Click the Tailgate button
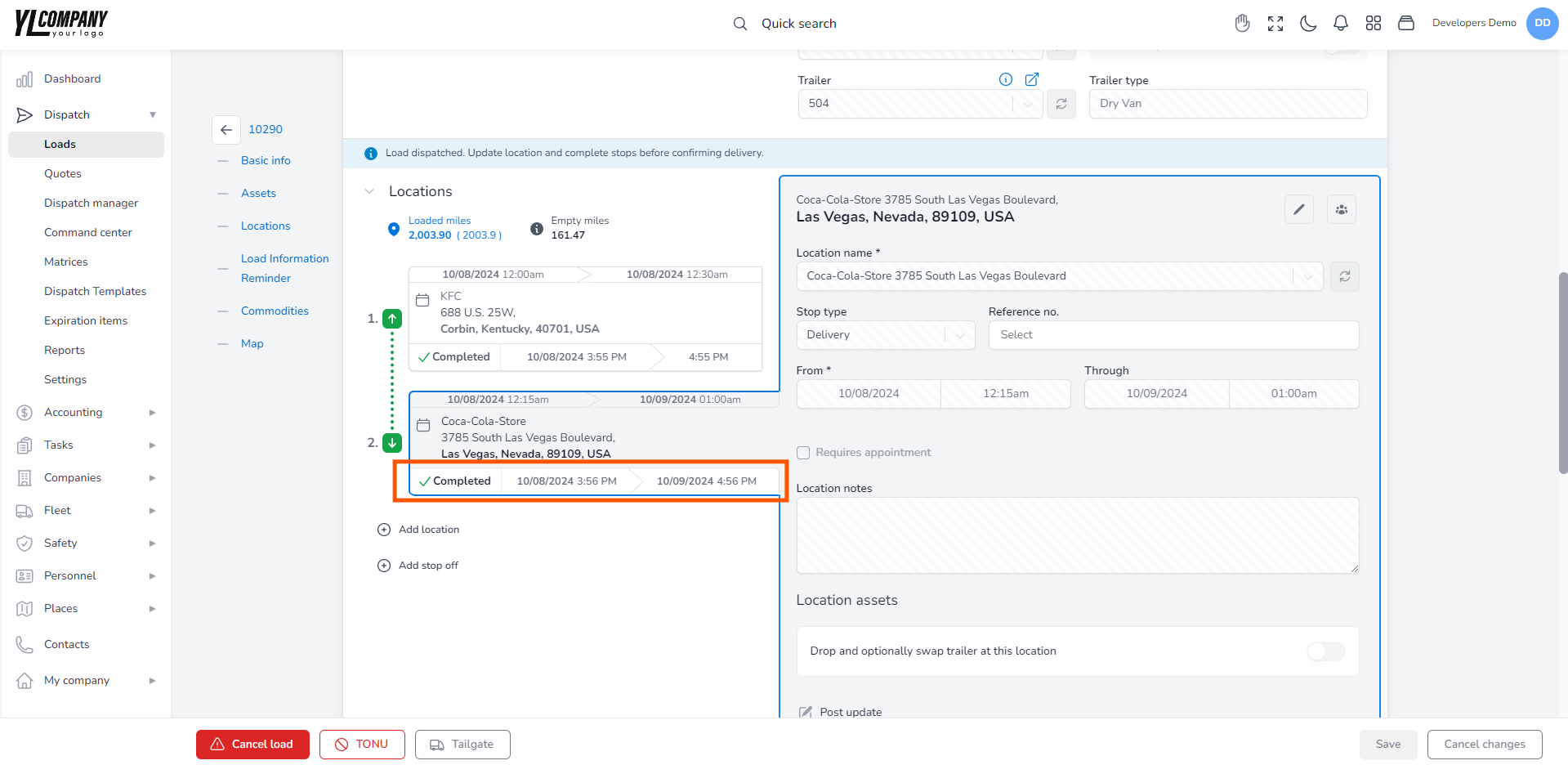The width and height of the screenshot is (1568, 765). pyautogui.click(x=462, y=745)
